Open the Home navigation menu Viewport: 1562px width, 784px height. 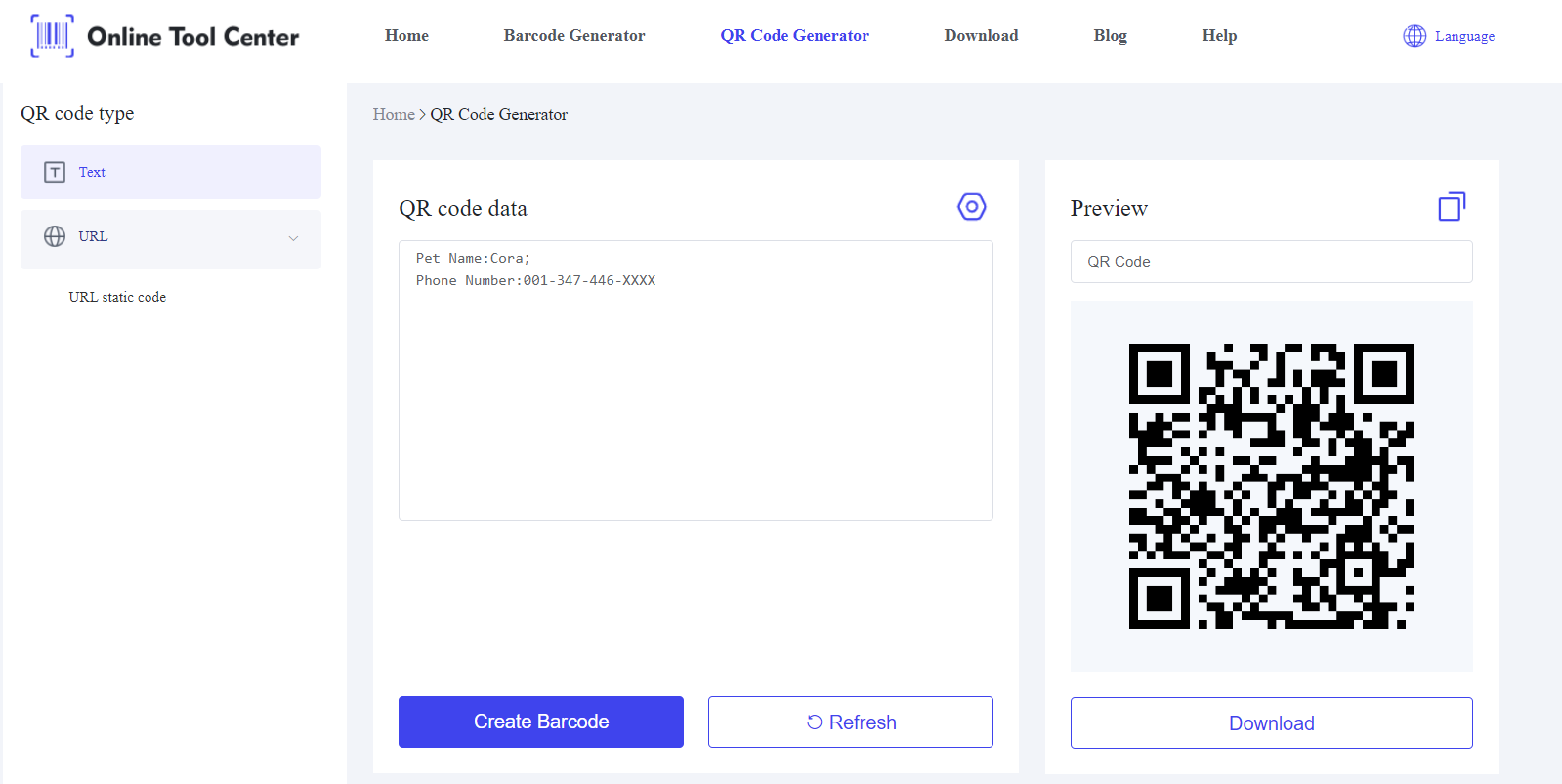(406, 36)
